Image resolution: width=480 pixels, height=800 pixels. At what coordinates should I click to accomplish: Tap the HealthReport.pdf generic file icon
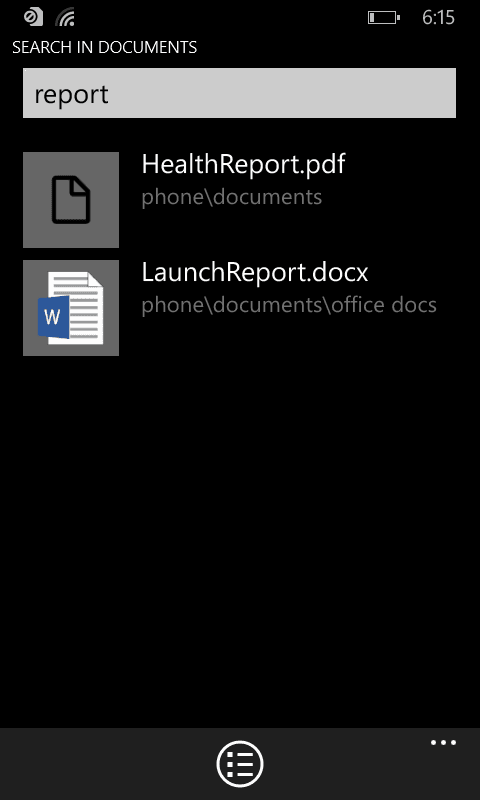pyautogui.click(x=71, y=199)
